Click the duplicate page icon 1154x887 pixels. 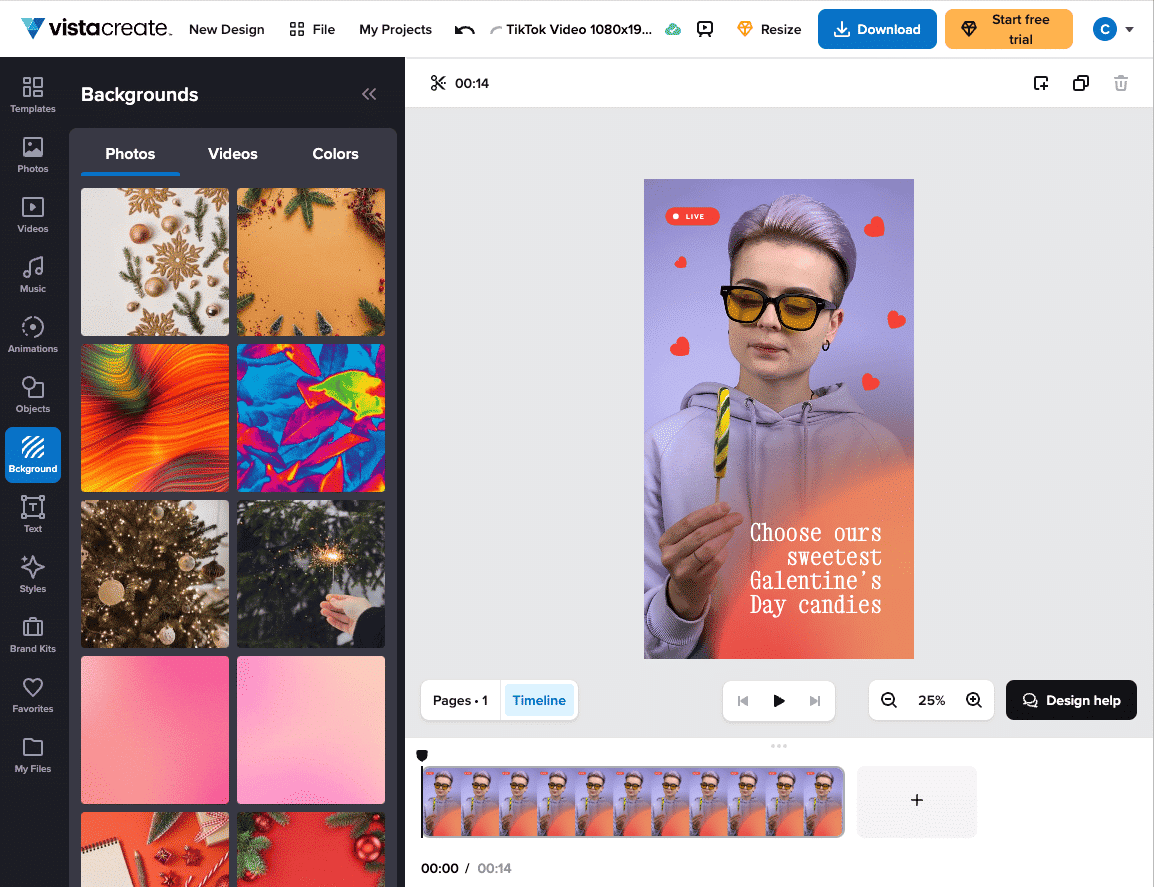[x=1080, y=83]
